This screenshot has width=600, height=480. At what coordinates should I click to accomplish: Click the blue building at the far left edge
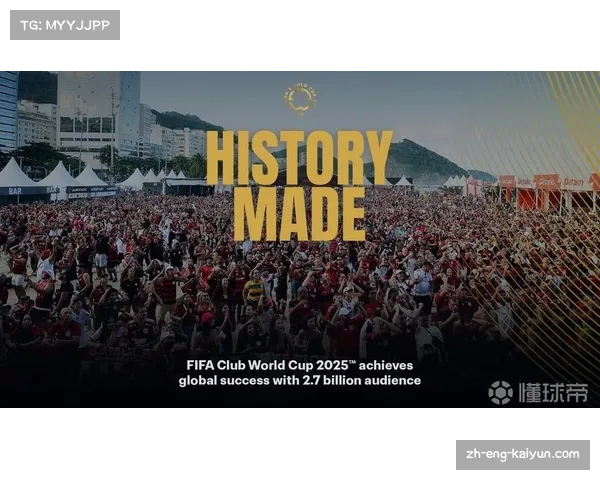tap(9, 111)
